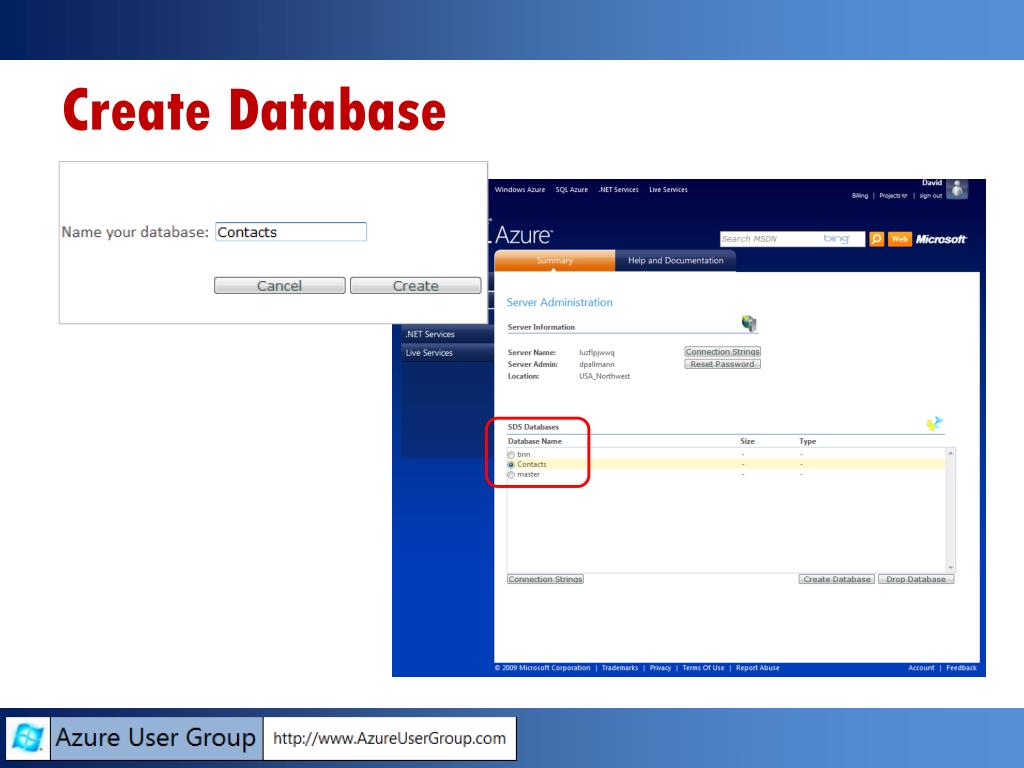Click the Trademarks footer link

coord(620,668)
